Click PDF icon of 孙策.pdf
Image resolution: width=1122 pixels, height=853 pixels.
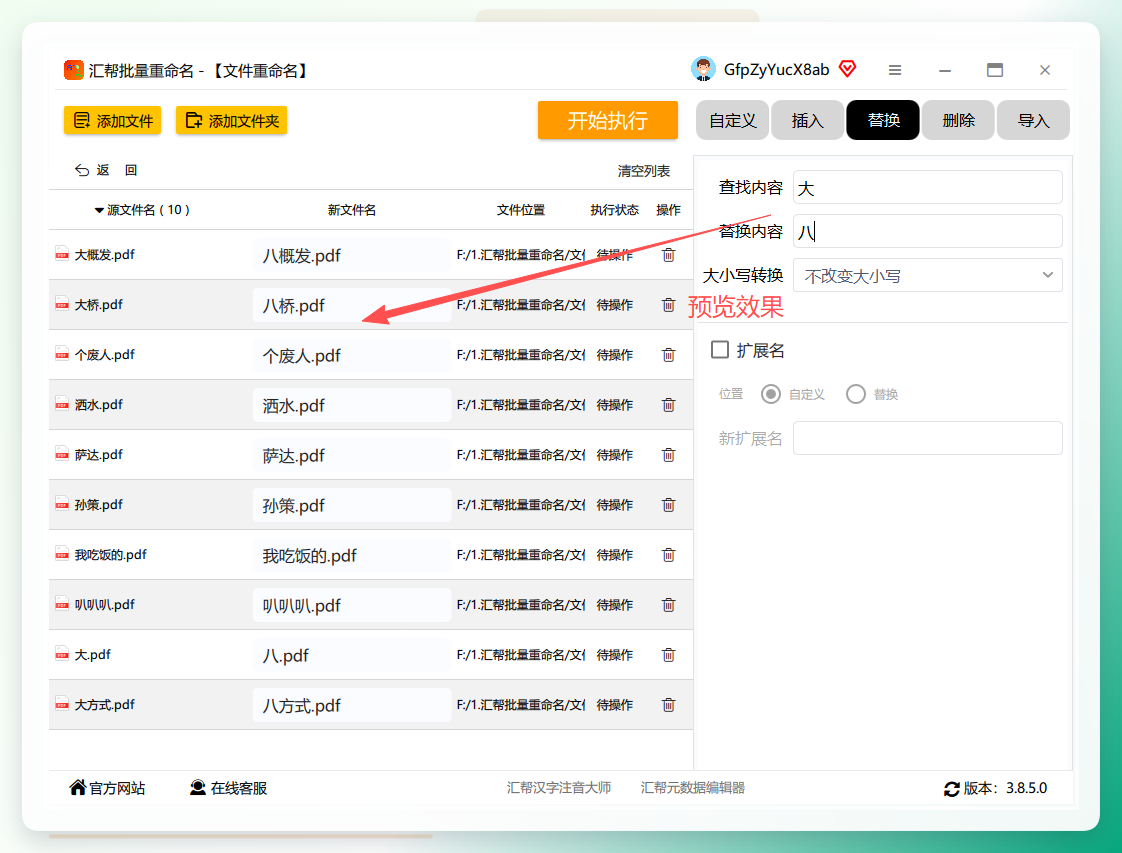62,505
